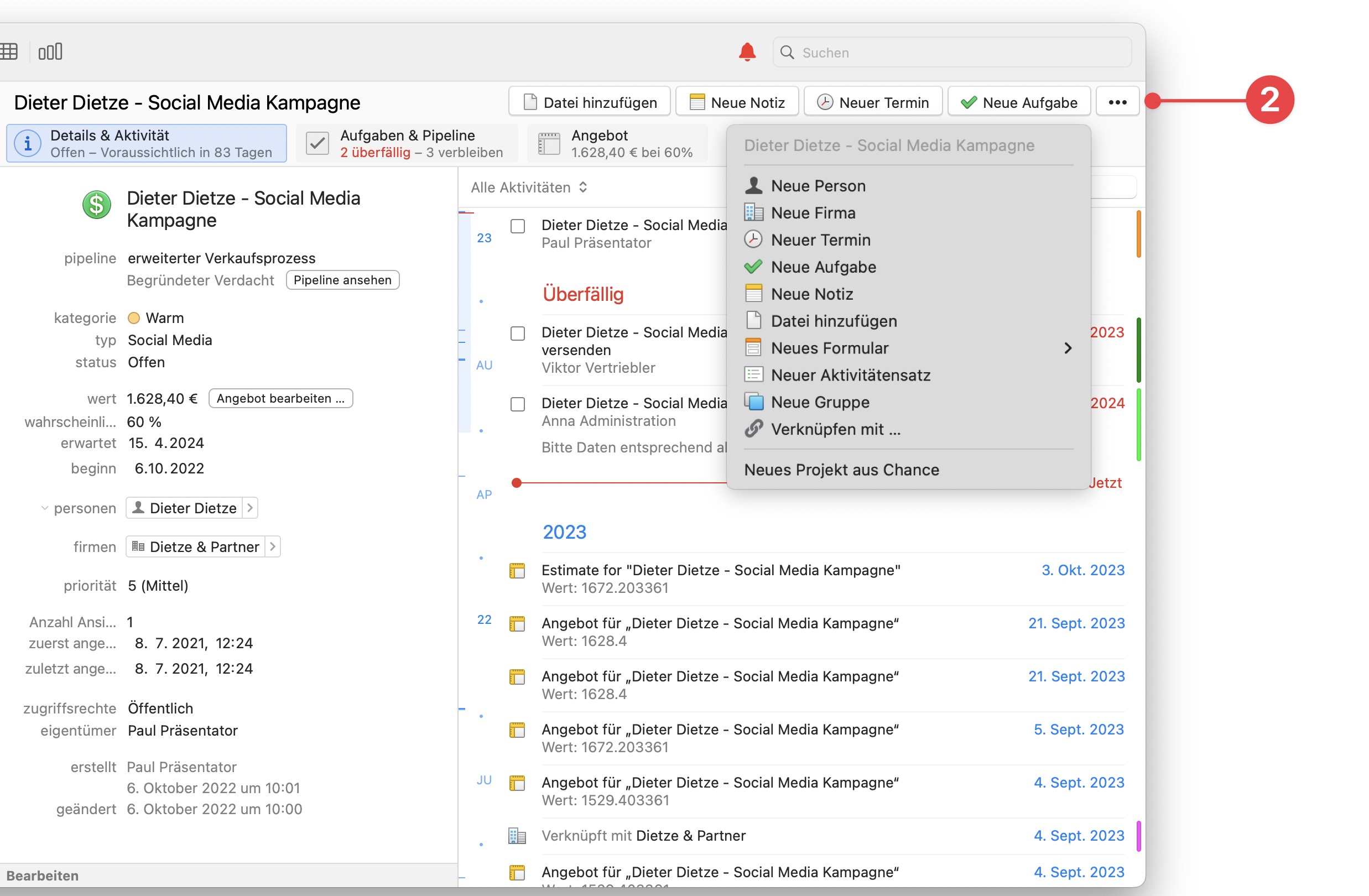The height and width of the screenshot is (896, 1369).
Task: Click the yellow Warm category dot
Action: coord(133,318)
